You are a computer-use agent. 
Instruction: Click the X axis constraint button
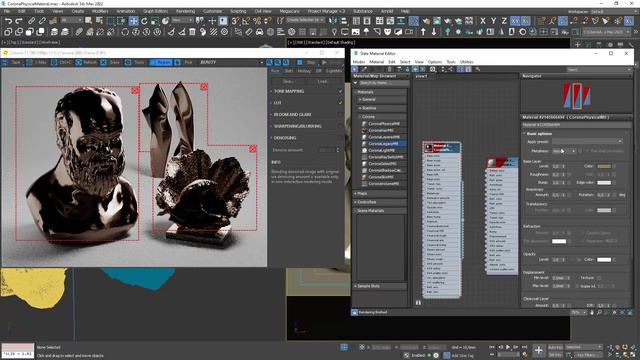pos(483,20)
